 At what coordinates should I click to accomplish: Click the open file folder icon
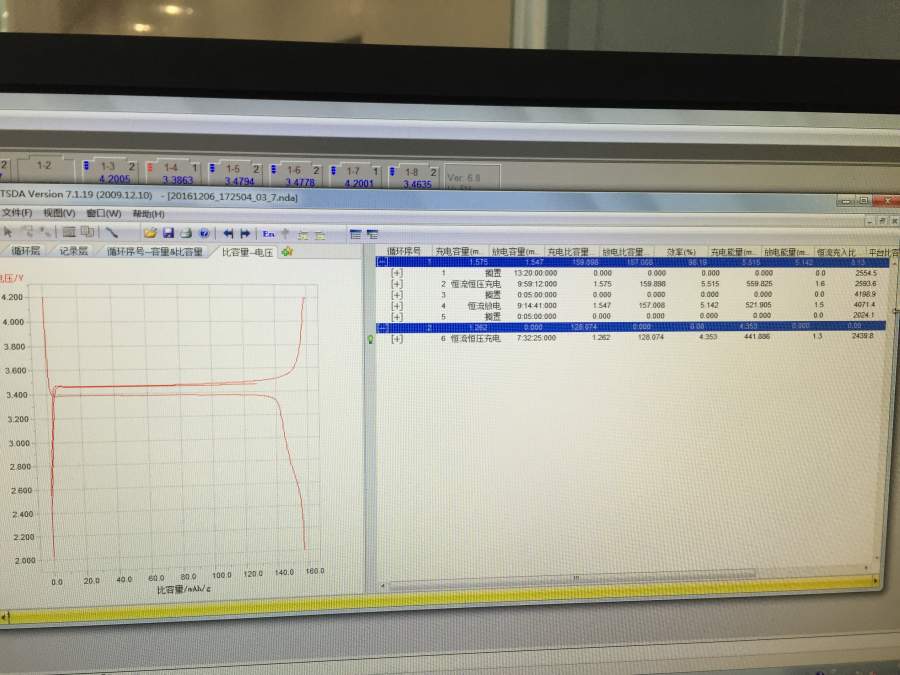pos(150,233)
